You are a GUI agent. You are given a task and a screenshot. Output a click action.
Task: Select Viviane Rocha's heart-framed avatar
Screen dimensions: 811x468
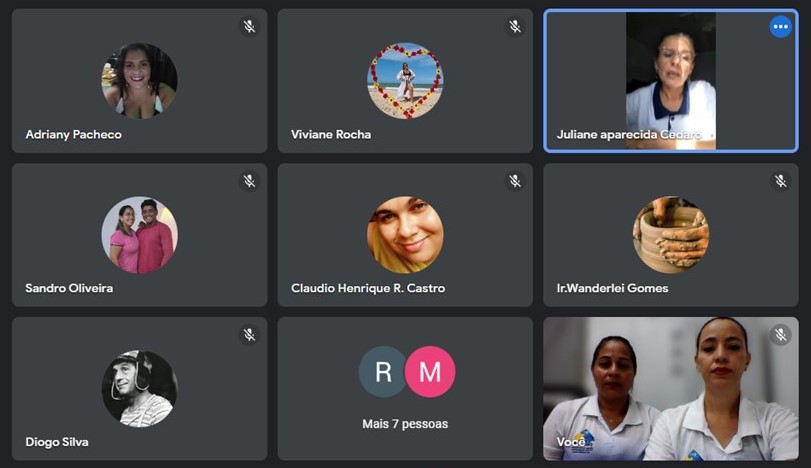coord(405,81)
